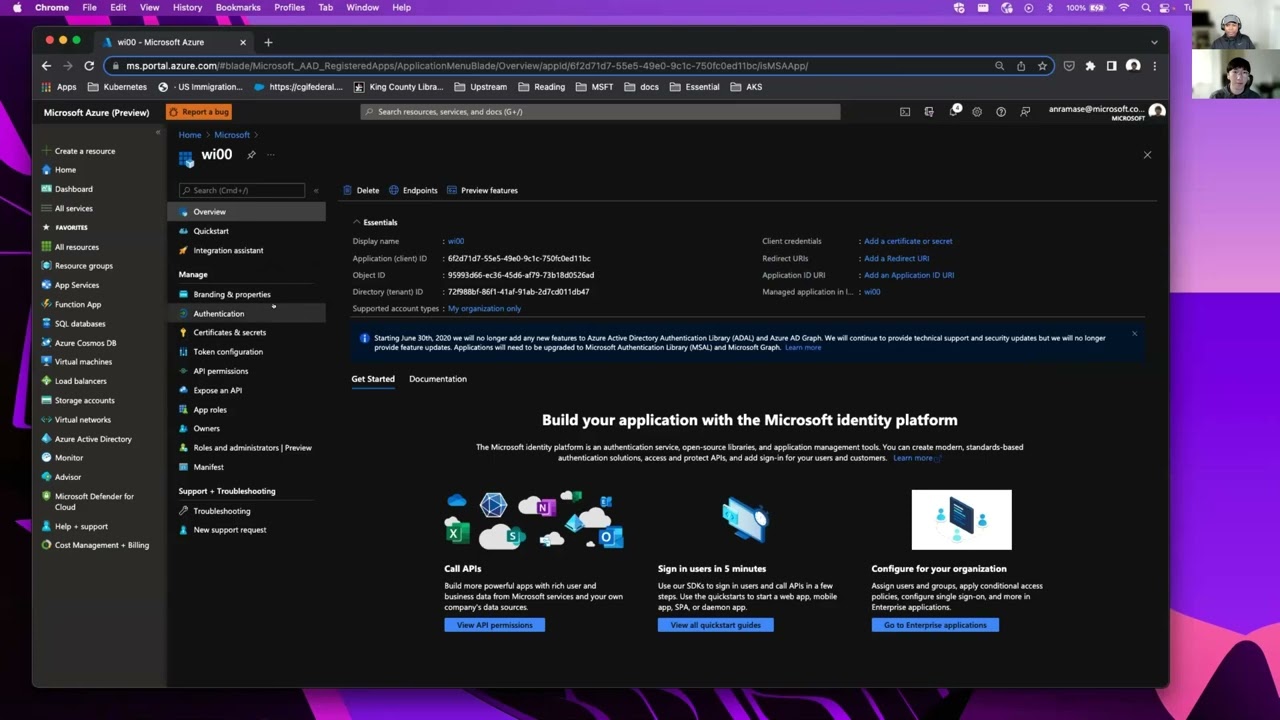
Task: Open Microsoft Defender for Cloud
Action: coord(93,501)
